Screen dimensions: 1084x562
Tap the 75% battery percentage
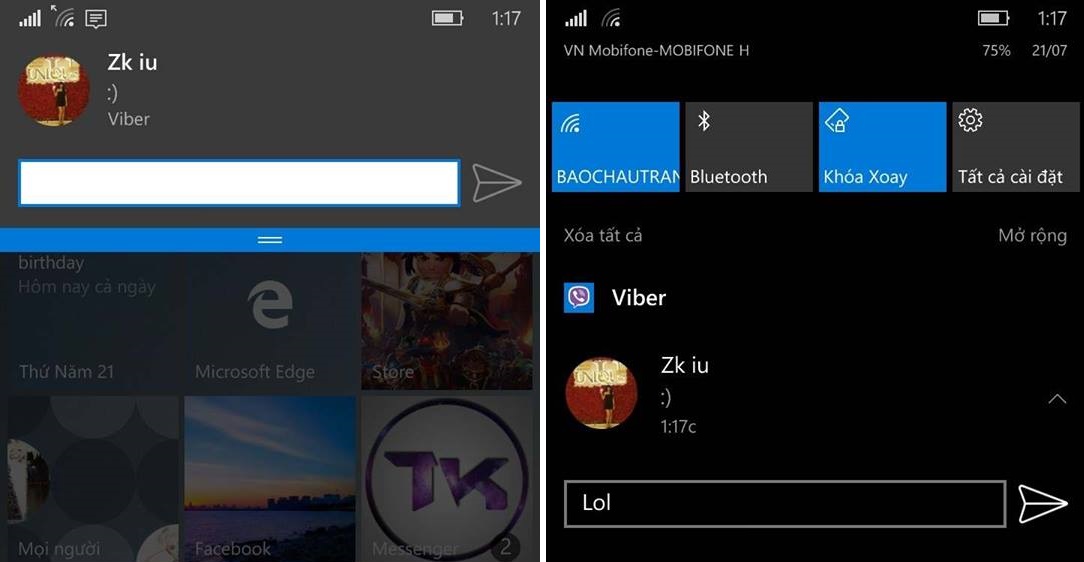tap(996, 50)
